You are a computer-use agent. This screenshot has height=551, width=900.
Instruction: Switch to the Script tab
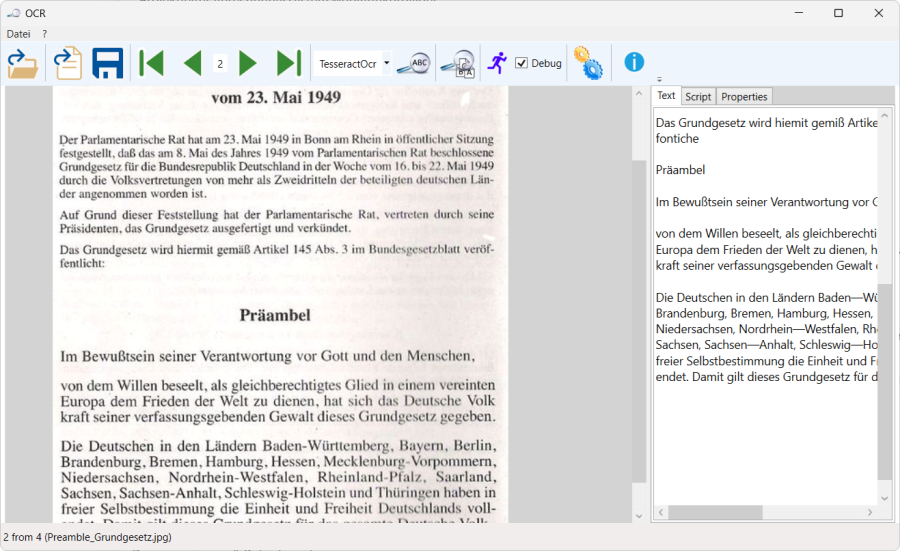tap(698, 97)
